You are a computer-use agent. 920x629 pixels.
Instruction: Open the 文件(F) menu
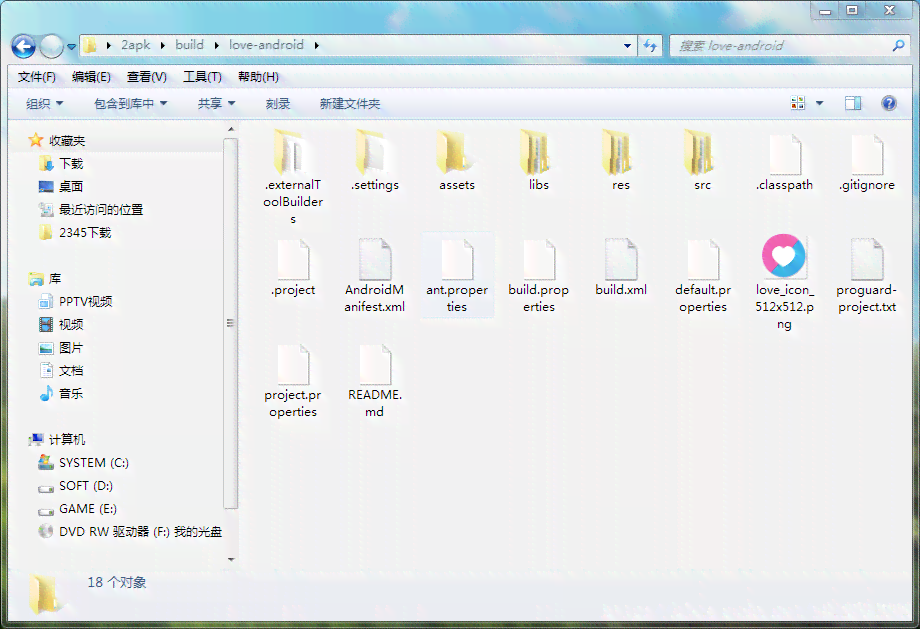36,77
